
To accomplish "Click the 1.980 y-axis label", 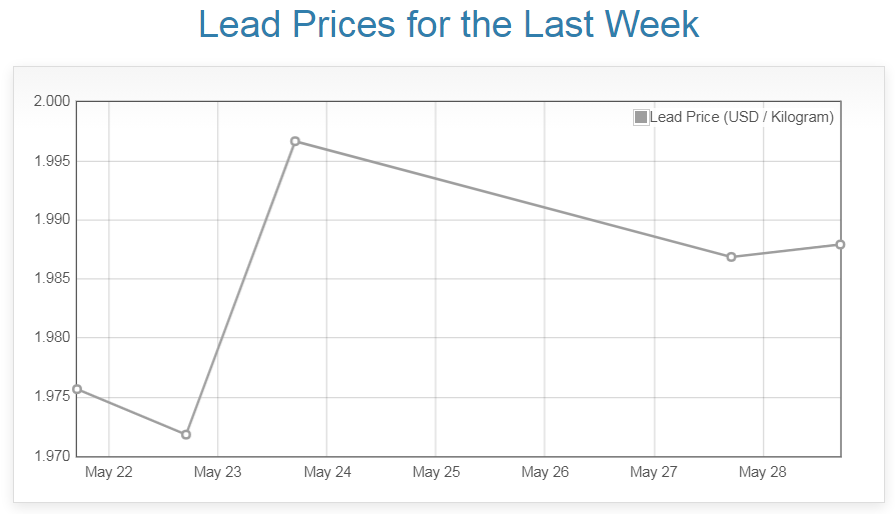I will (52, 338).
